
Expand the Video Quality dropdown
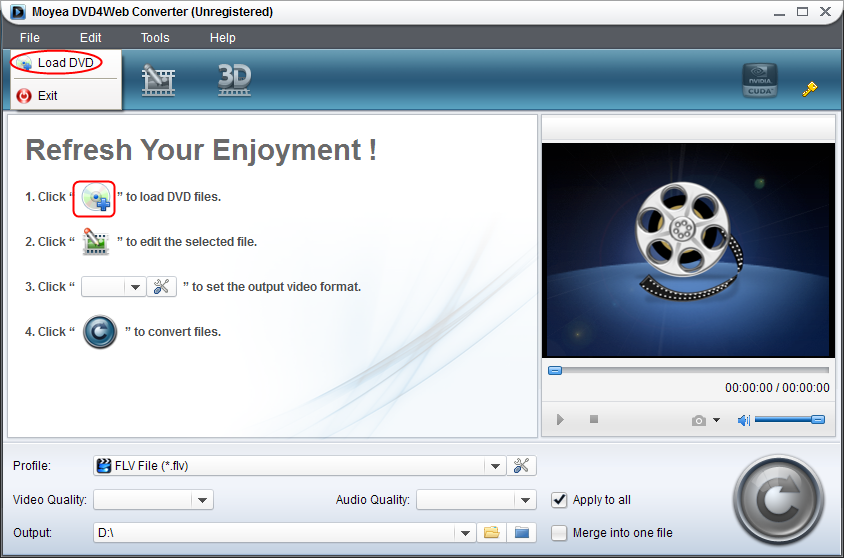pos(202,500)
